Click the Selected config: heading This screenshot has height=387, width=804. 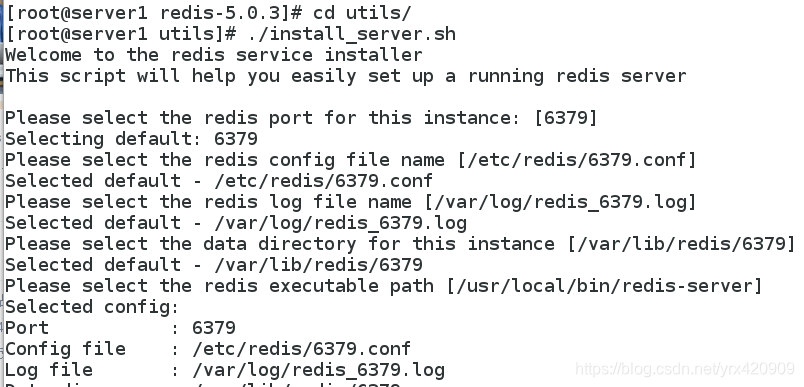click(92, 307)
